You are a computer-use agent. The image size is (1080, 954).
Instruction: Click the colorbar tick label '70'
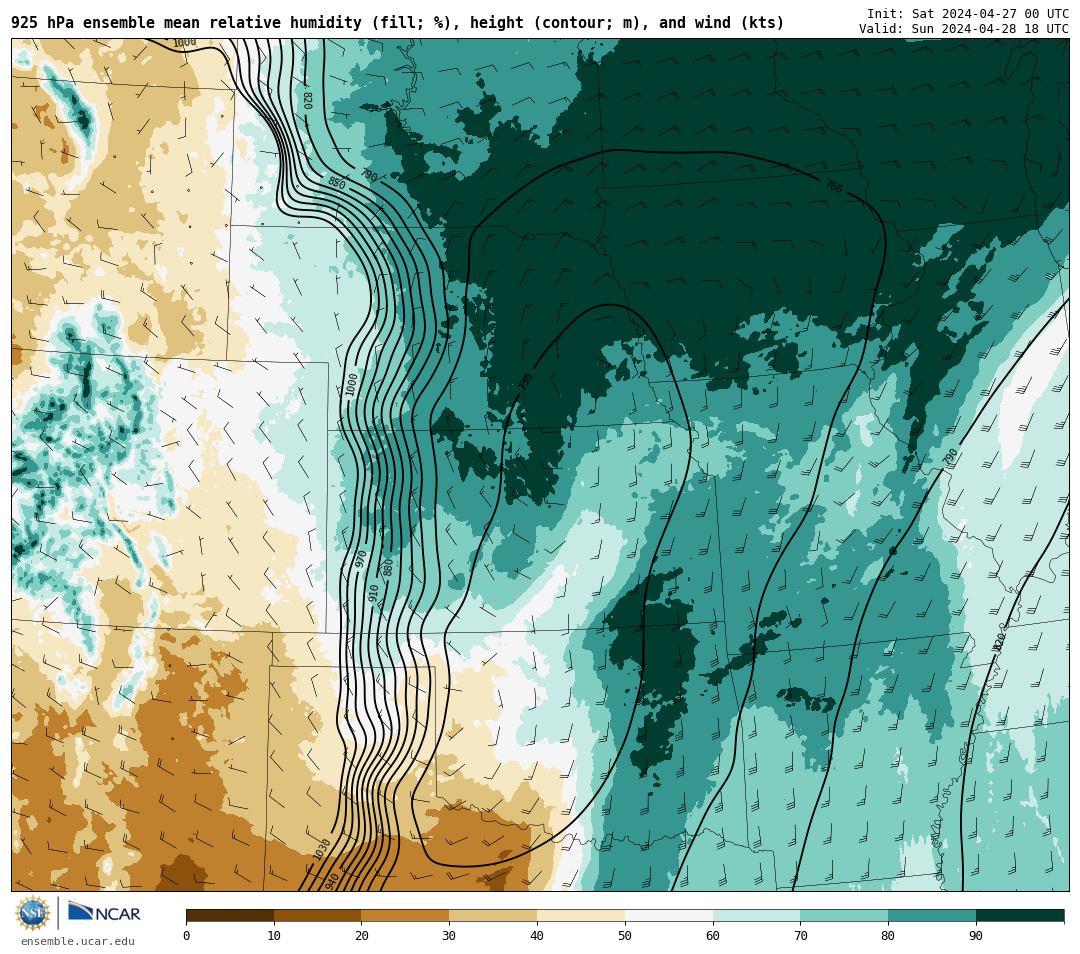(800, 935)
